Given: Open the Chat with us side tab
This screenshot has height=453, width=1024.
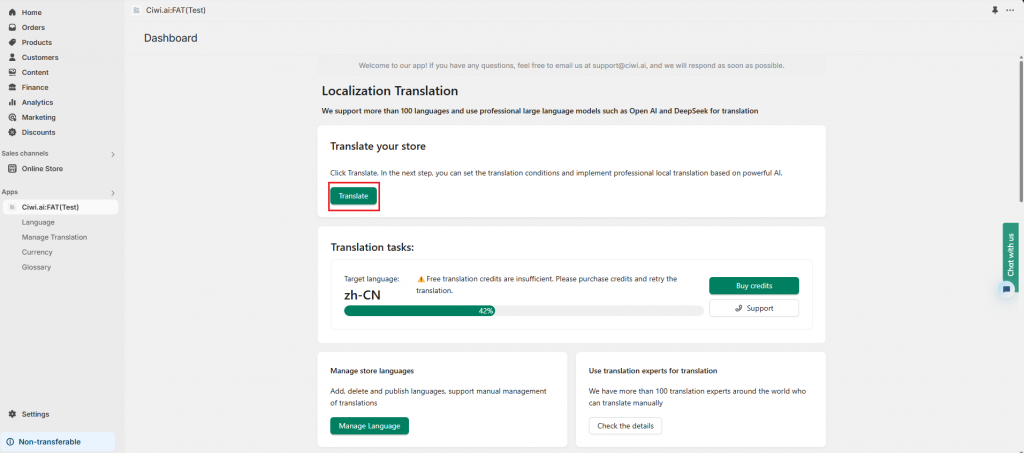Looking at the screenshot, I should tap(1010, 254).
